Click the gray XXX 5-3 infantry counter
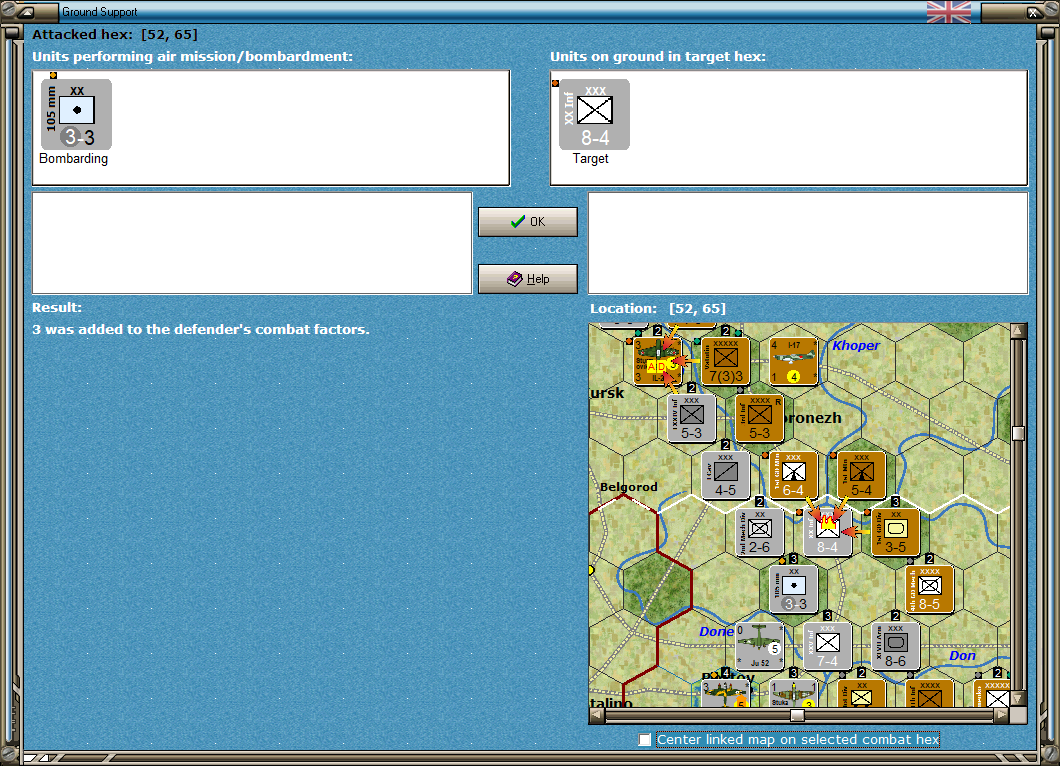The image size is (1060, 766). [x=691, y=418]
